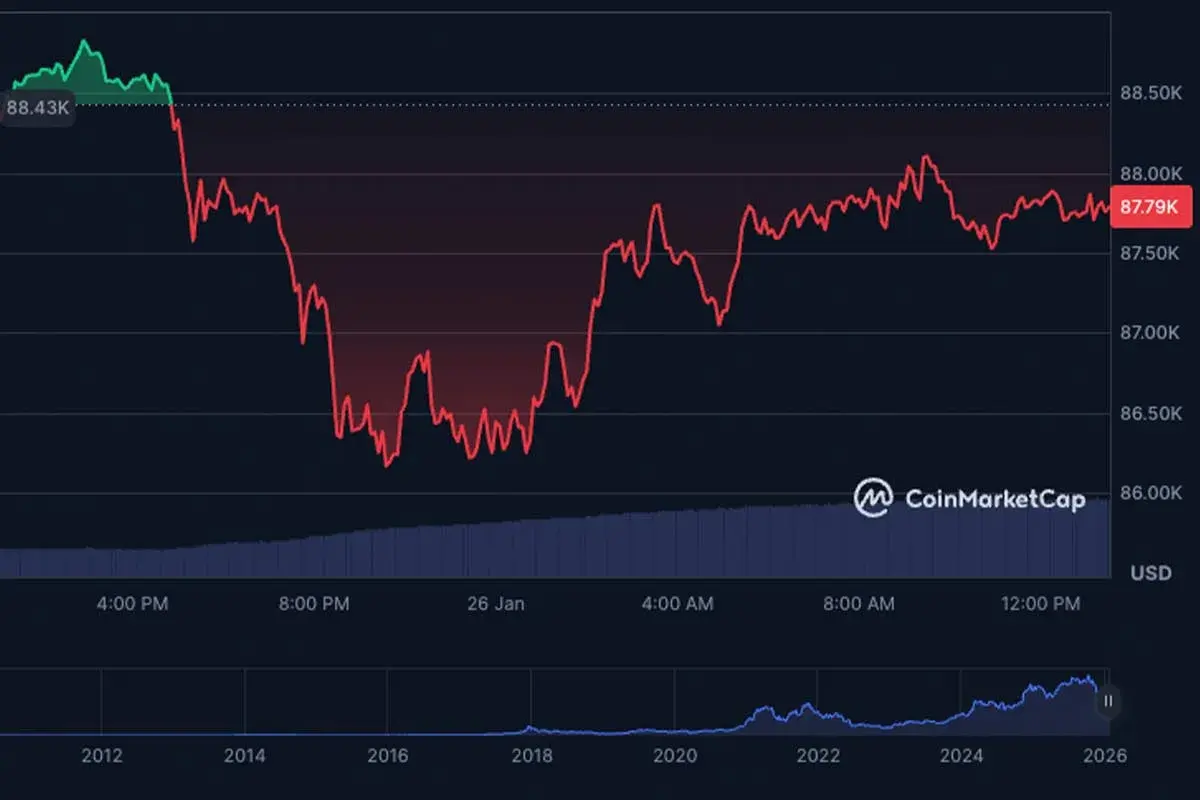
Task: Click the CoinMarketCap logo icon
Action: [x=874, y=499]
